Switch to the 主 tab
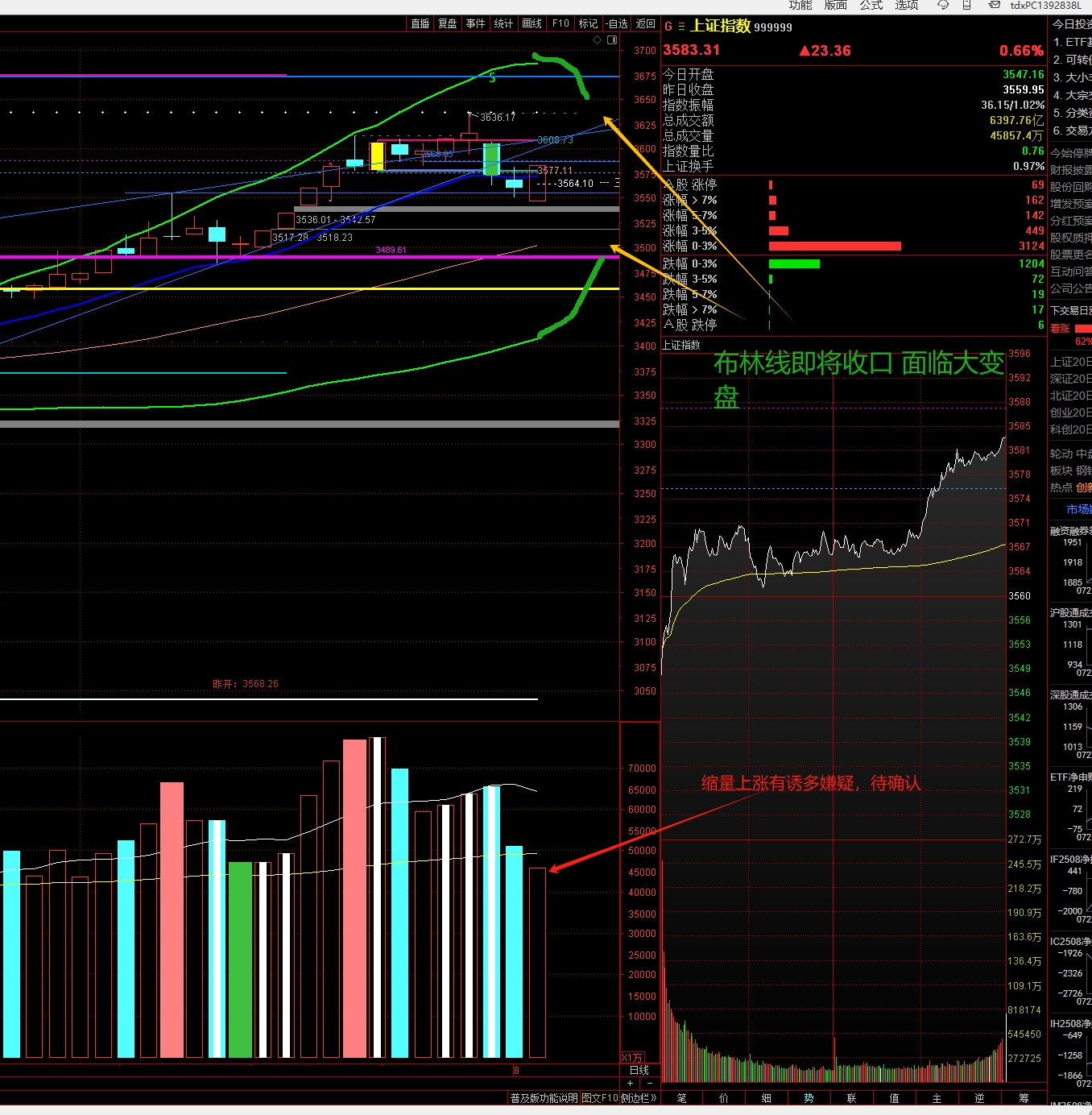 pyautogui.click(x=937, y=1098)
